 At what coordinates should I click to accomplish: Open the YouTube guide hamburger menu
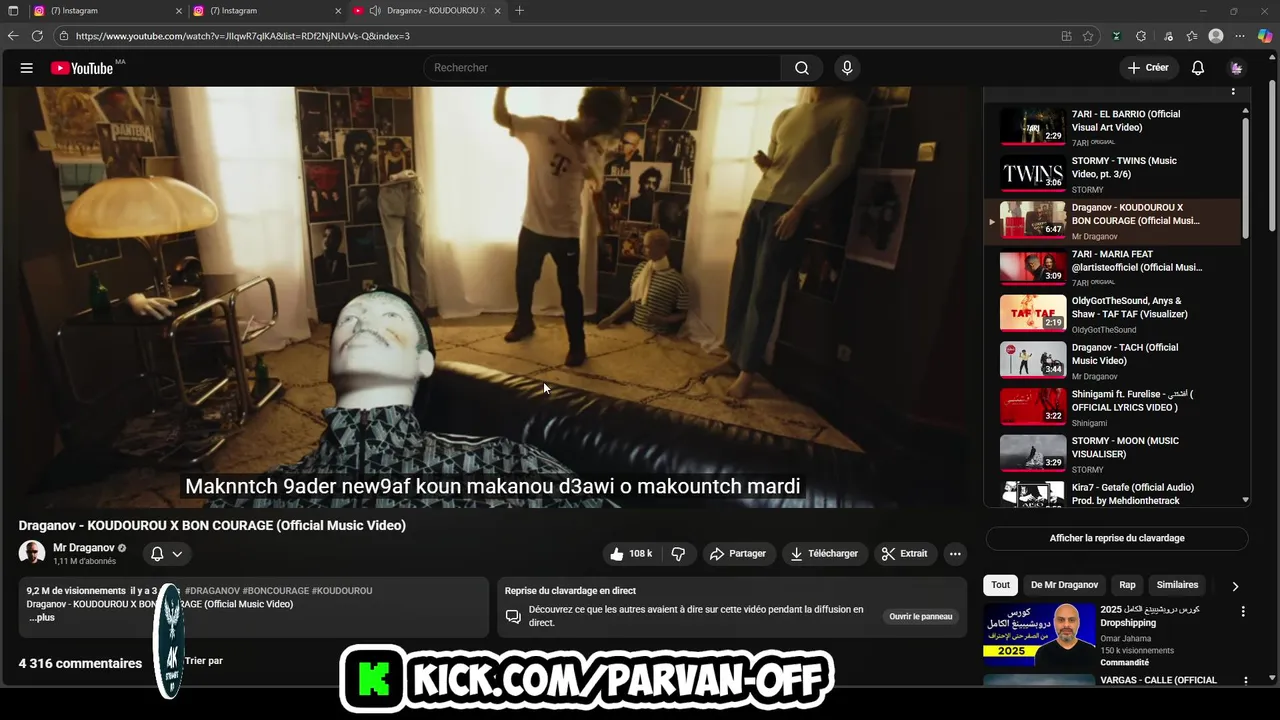click(27, 68)
